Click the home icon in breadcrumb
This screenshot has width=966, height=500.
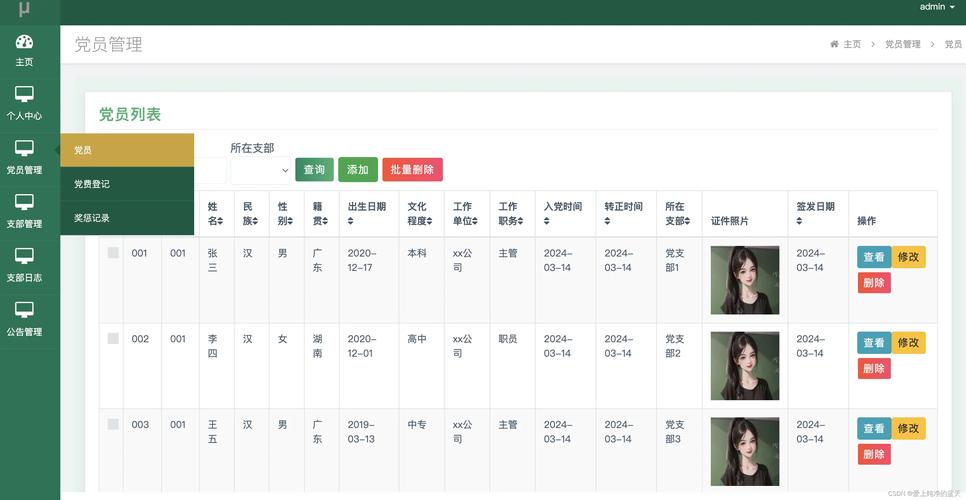834,44
